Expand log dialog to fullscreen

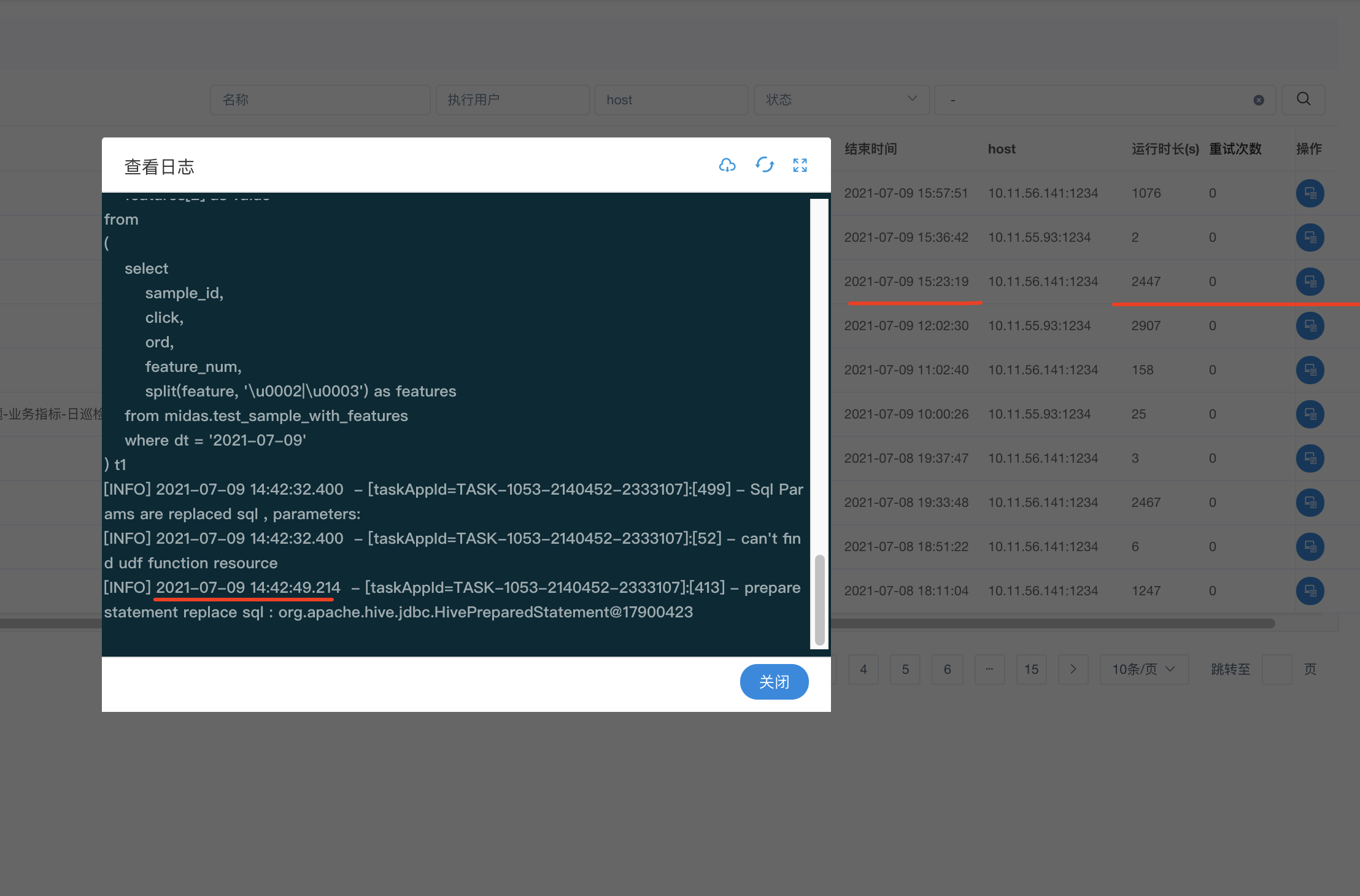(800, 165)
